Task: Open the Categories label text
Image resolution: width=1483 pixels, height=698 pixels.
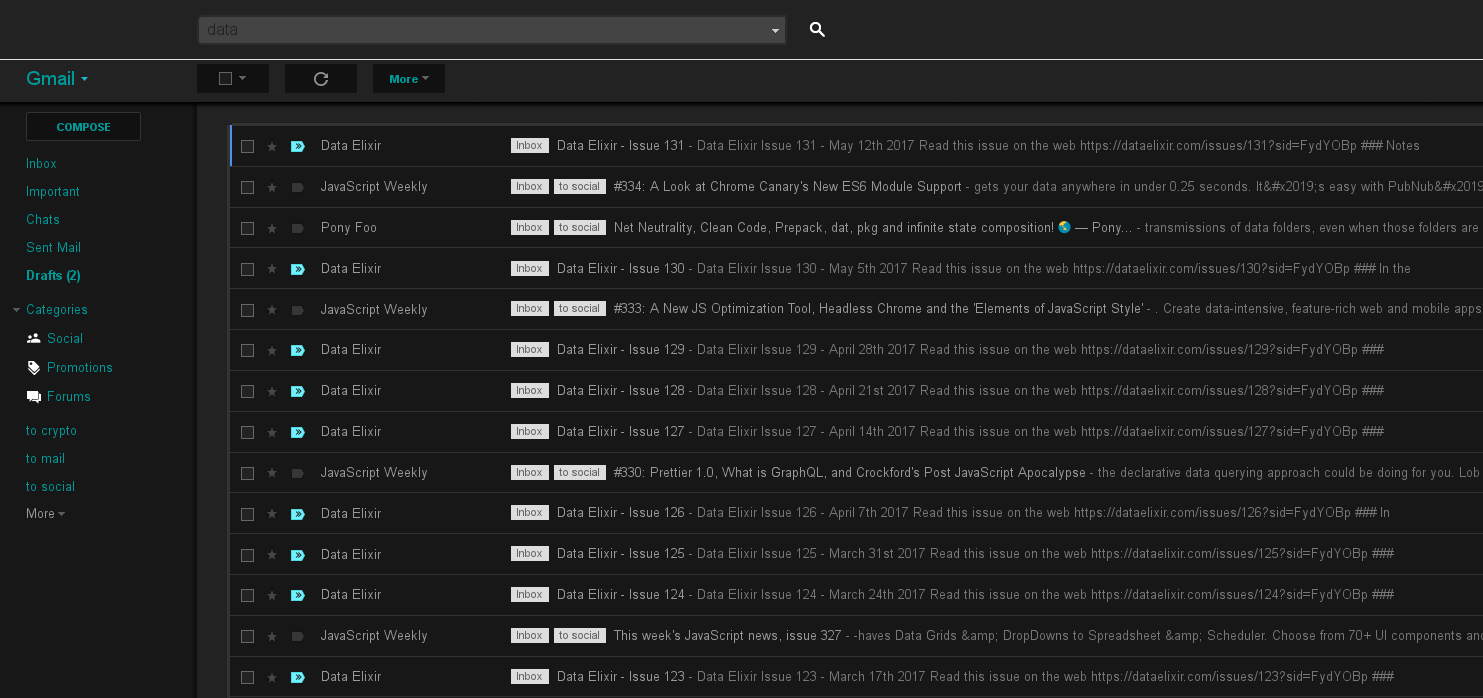Action: (57, 310)
